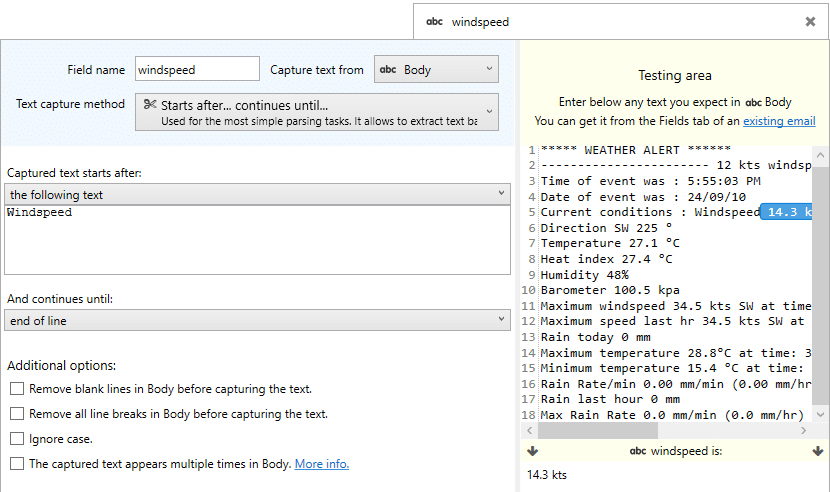830x492 pixels.
Task: Click the abc icon in windspeed tab
Action: (x=435, y=22)
